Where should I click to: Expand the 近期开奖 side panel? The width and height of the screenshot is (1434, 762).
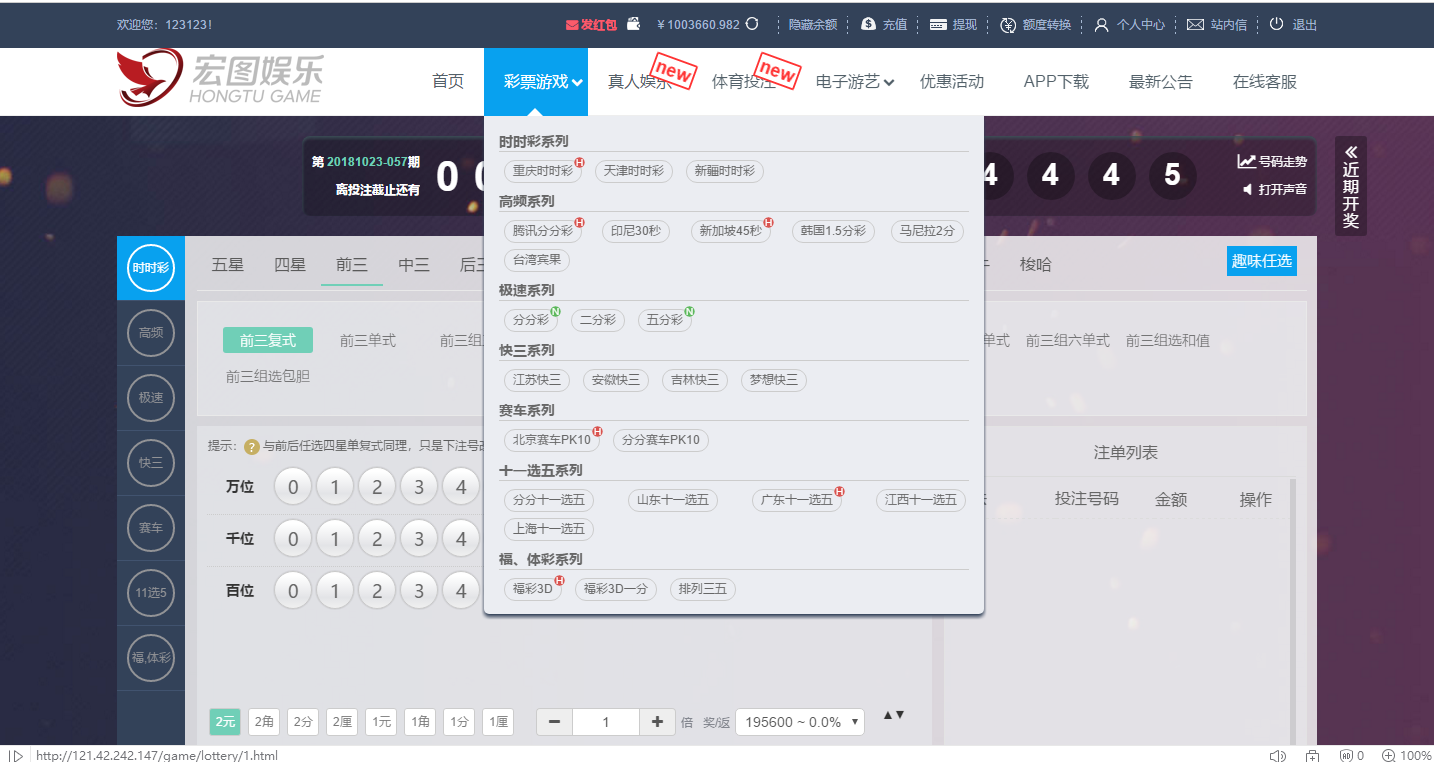[x=1350, y=185]
